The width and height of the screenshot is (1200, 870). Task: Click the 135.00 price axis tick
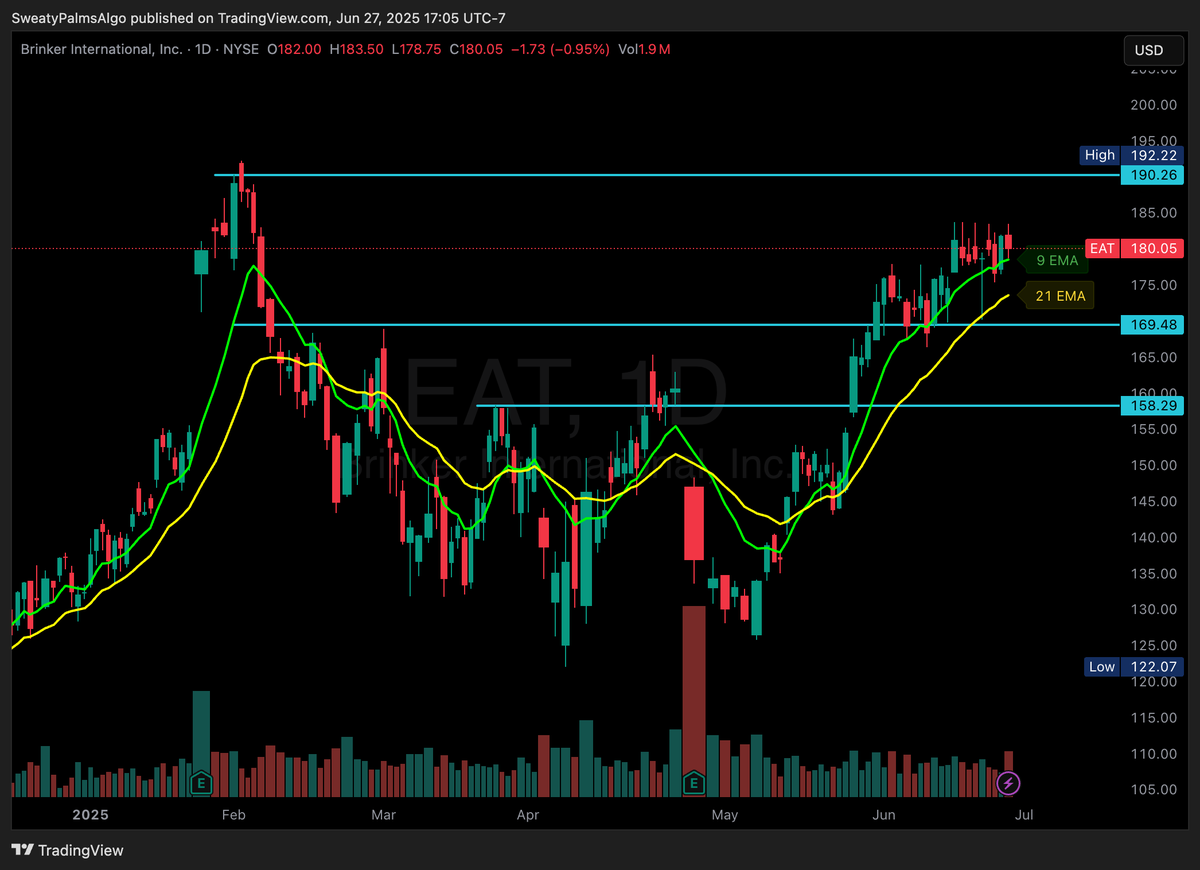click(x=1152, y=573)
